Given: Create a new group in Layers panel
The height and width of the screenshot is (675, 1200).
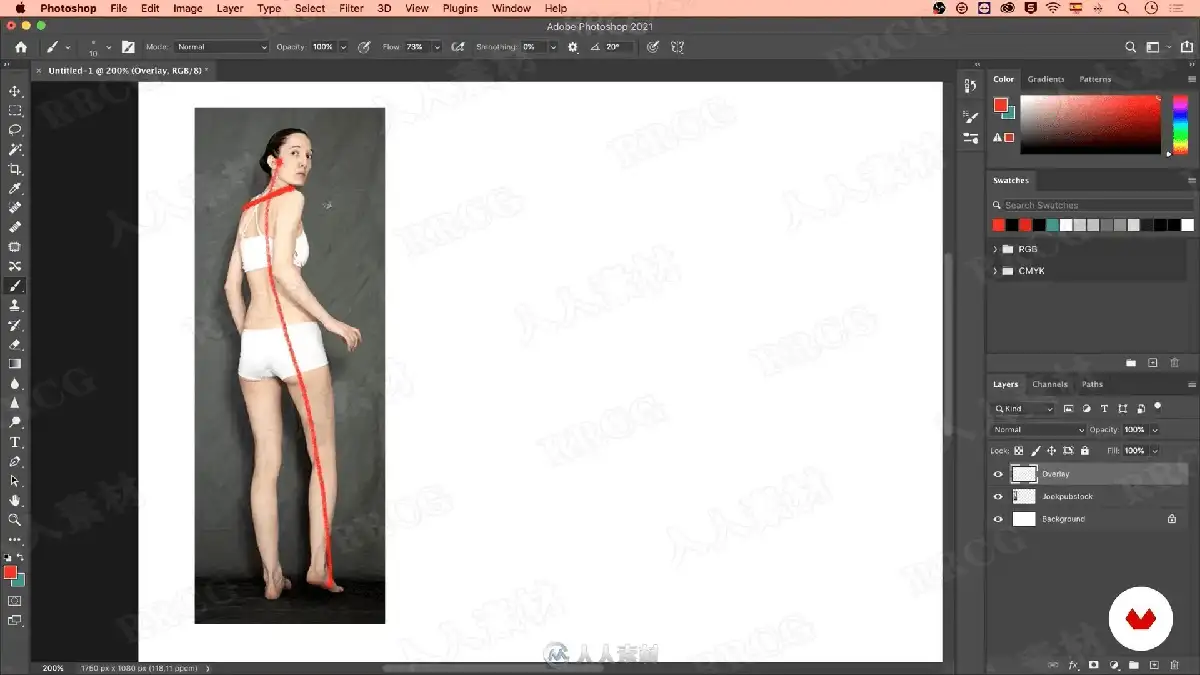Looking at the screenshot, I should point(1134,664).
